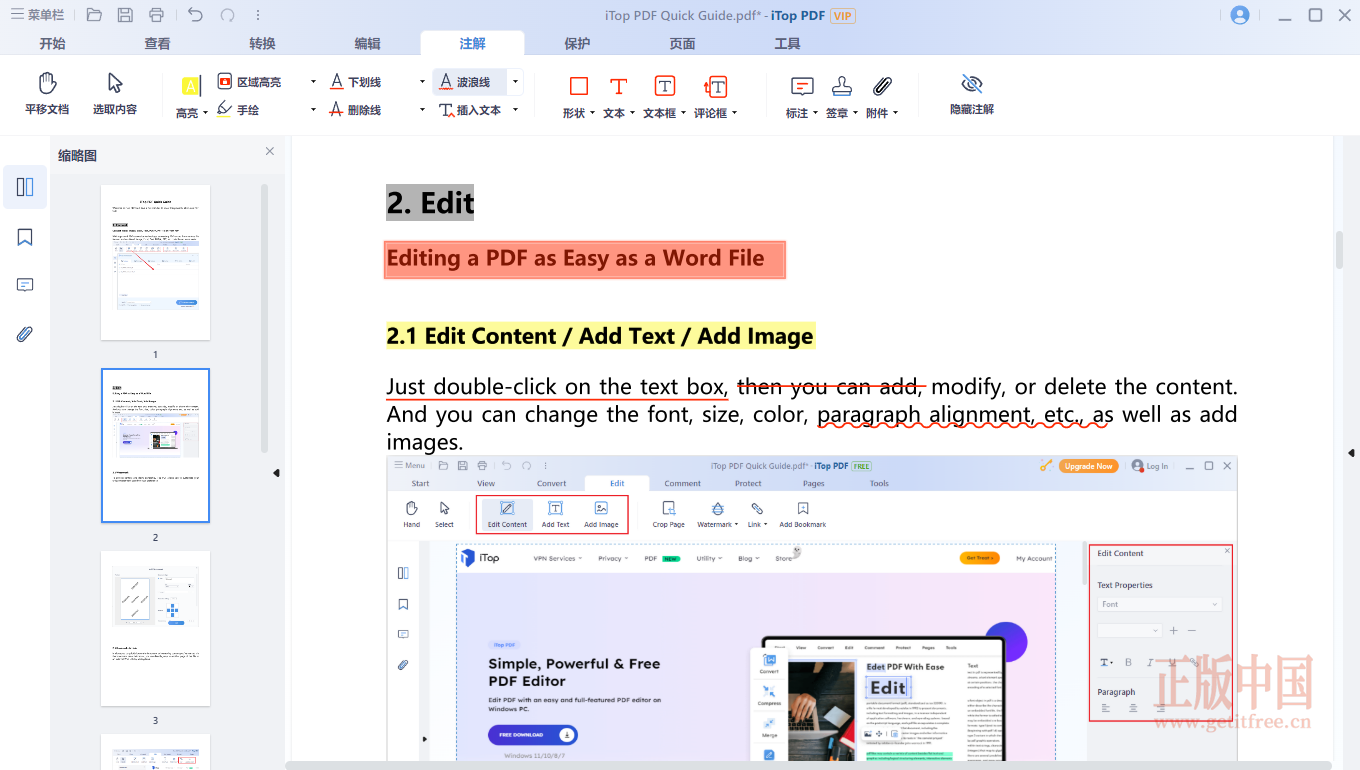Toggle the bookmarks sidebar panel icon

pos(25,237)
